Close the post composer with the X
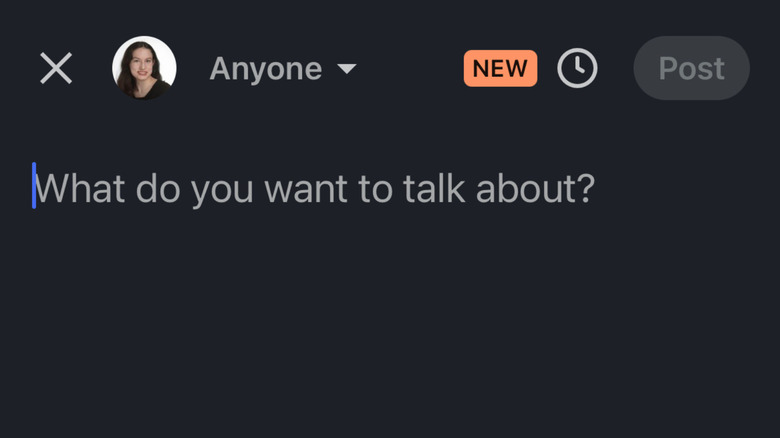Screen dimensions: 780x438 click(56, 68)
